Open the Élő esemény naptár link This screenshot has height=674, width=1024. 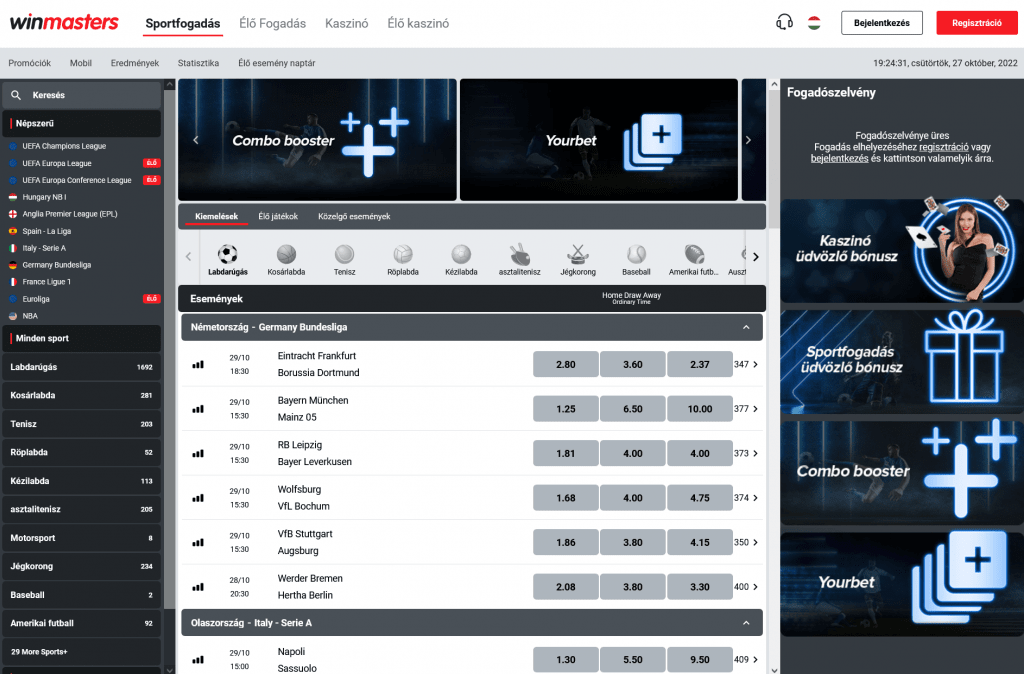(x=276, y=63)
